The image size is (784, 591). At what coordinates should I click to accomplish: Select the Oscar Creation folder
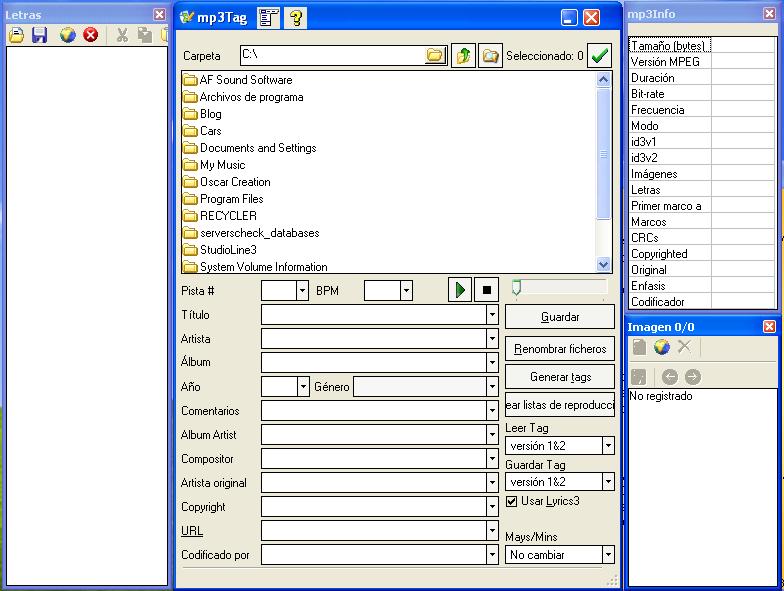click(226, 182)
